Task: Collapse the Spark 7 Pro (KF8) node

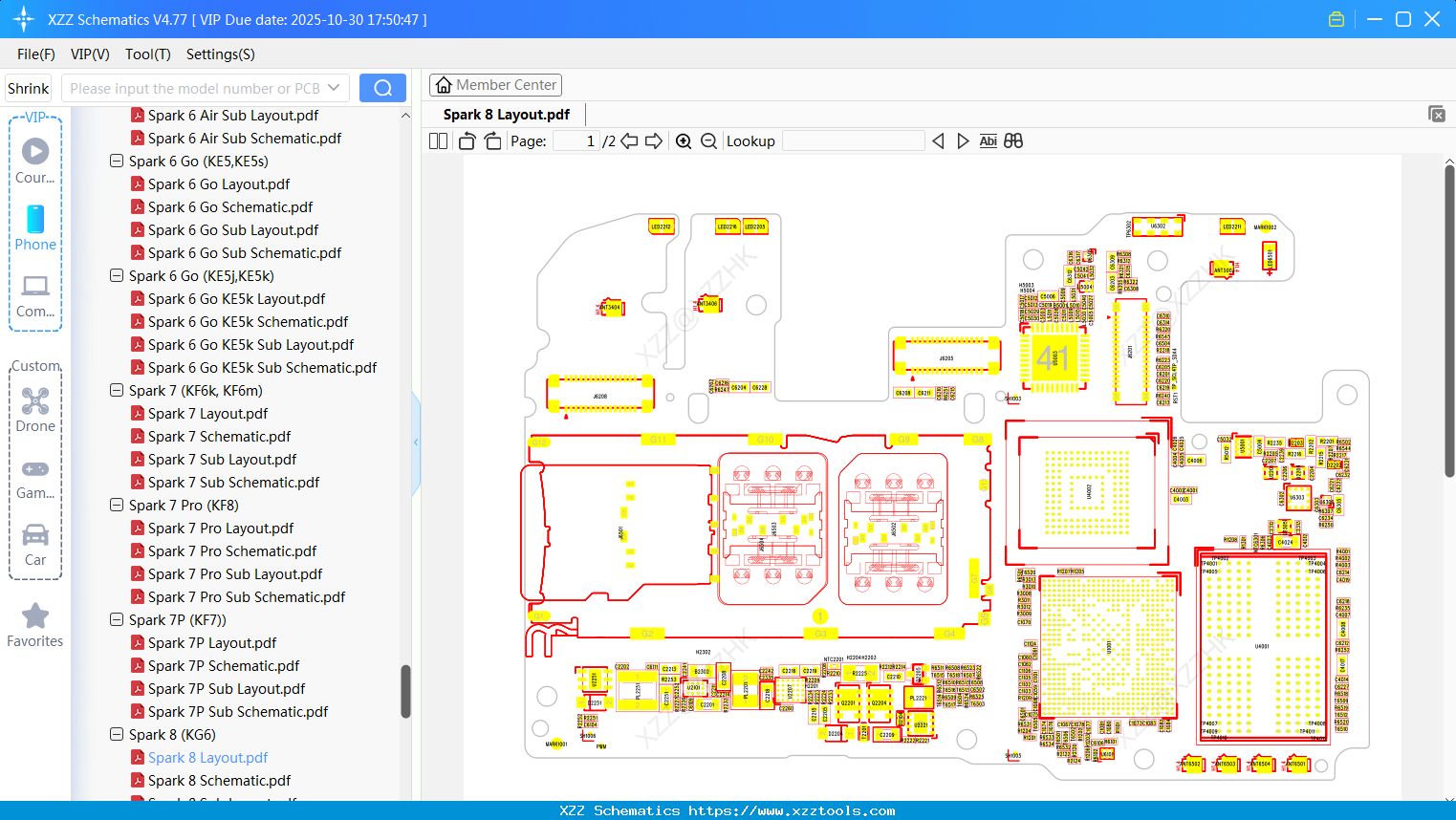Action: click(116, 505)
